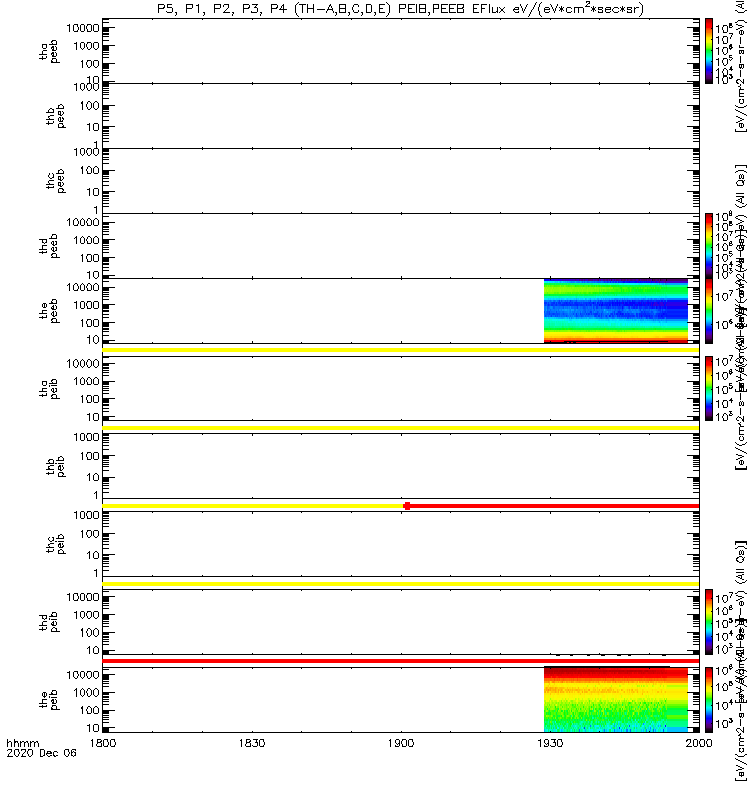Click the 100 tick label in 'thb peeb'
The image size is (750, 800).
89,106
